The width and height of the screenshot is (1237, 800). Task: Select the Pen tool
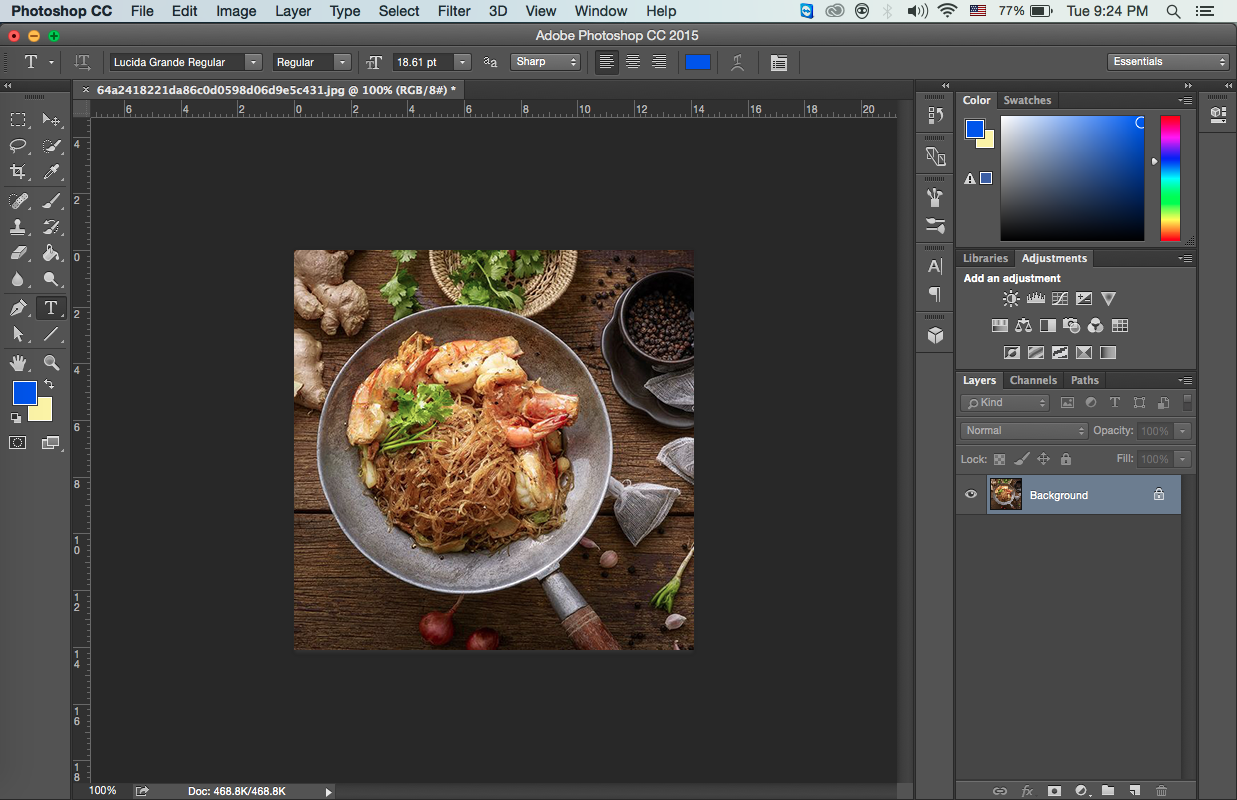[x=18, y=308]
